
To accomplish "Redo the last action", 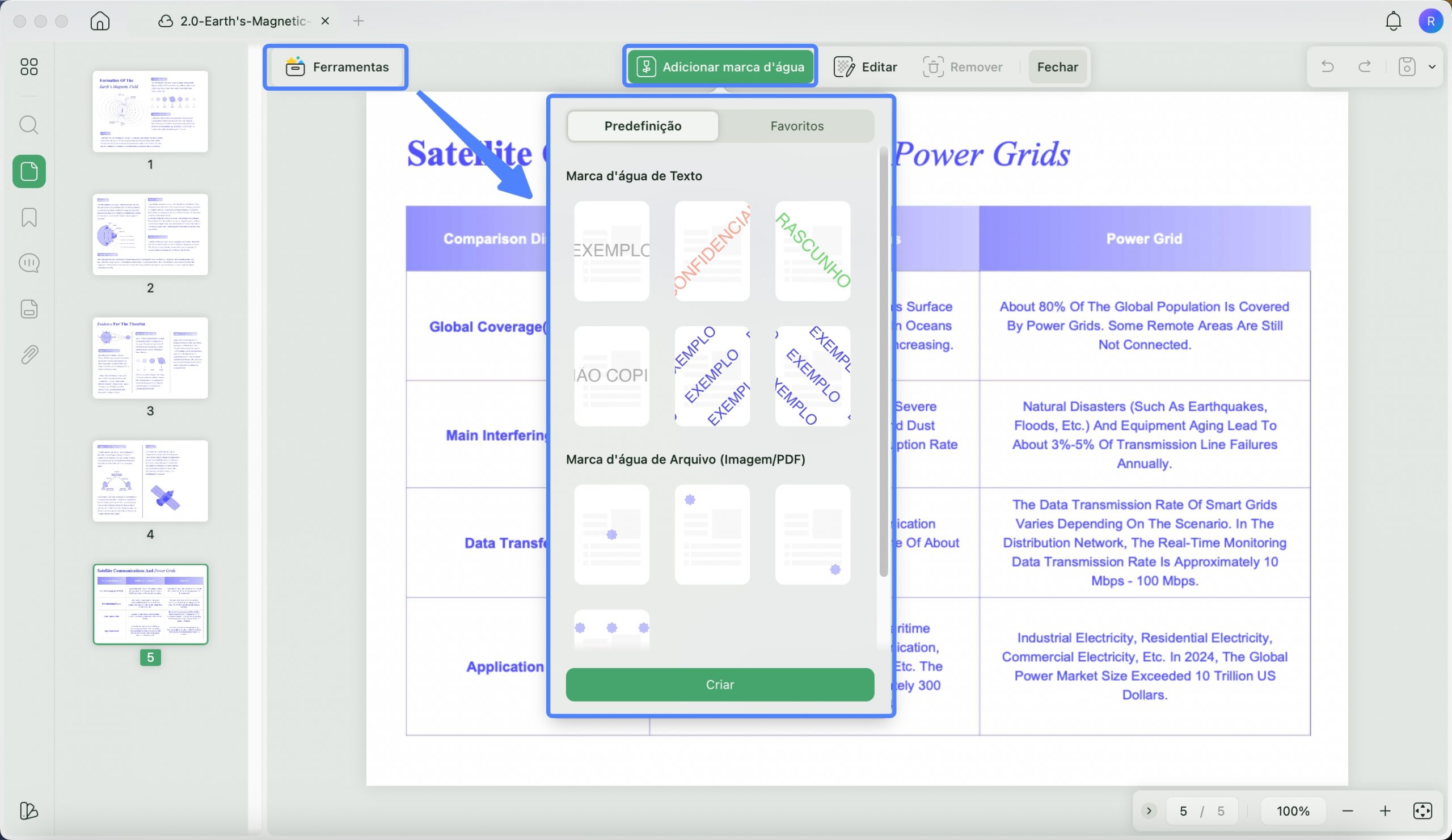I will (x=1365, y=67).
